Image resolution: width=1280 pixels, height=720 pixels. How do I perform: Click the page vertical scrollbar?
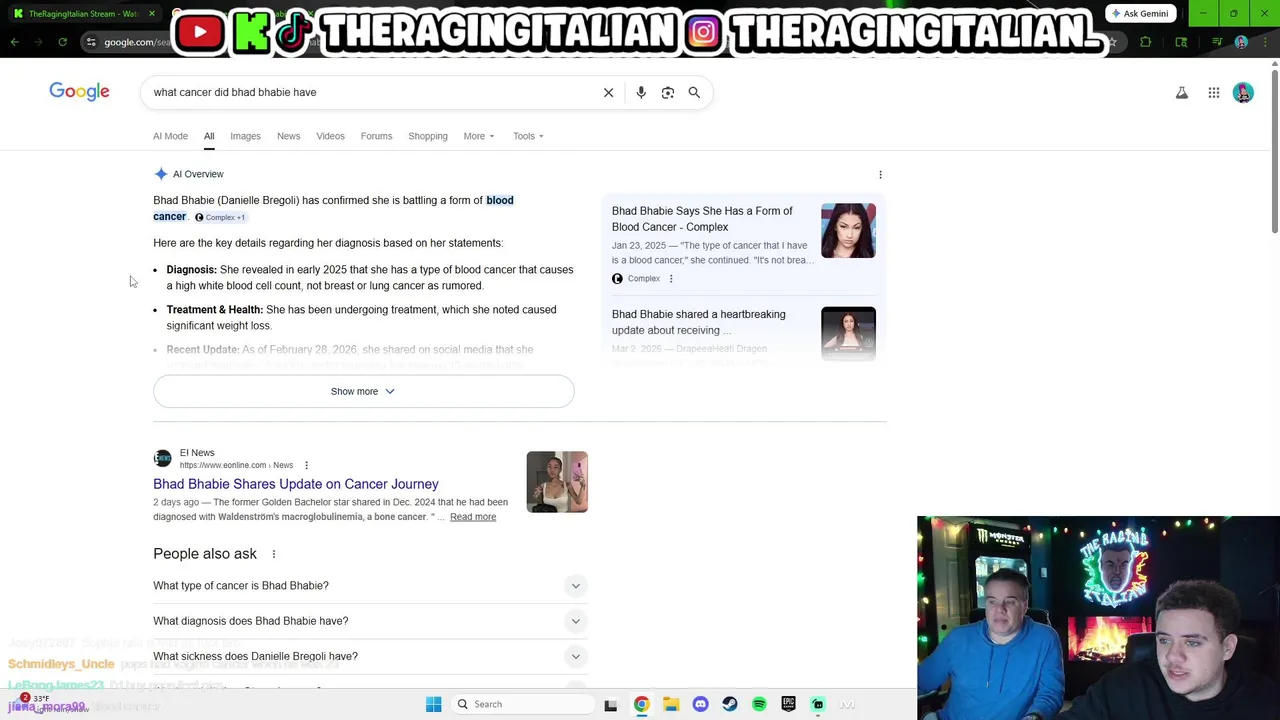pos(1274,150)
